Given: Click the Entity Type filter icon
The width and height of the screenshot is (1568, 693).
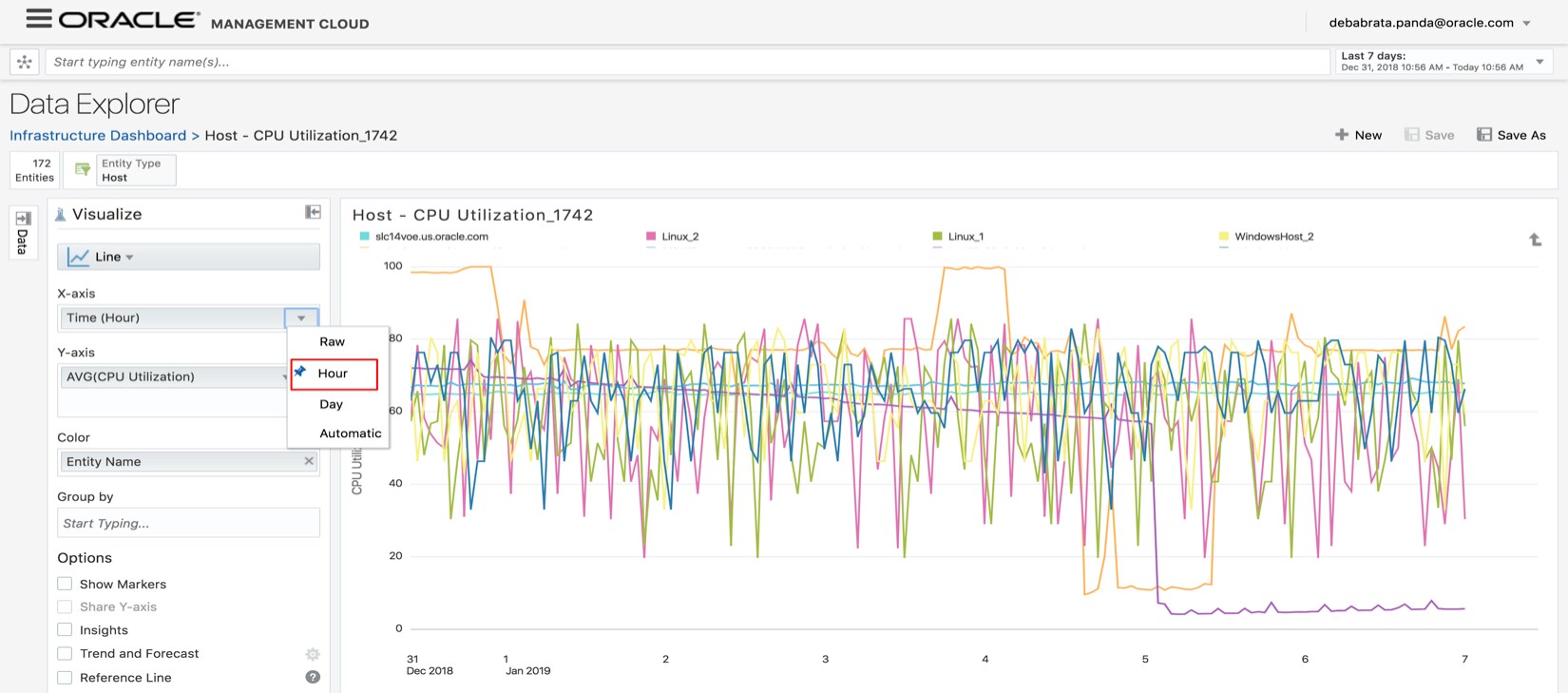Looking at the screenshot, I should coord(83,169).
